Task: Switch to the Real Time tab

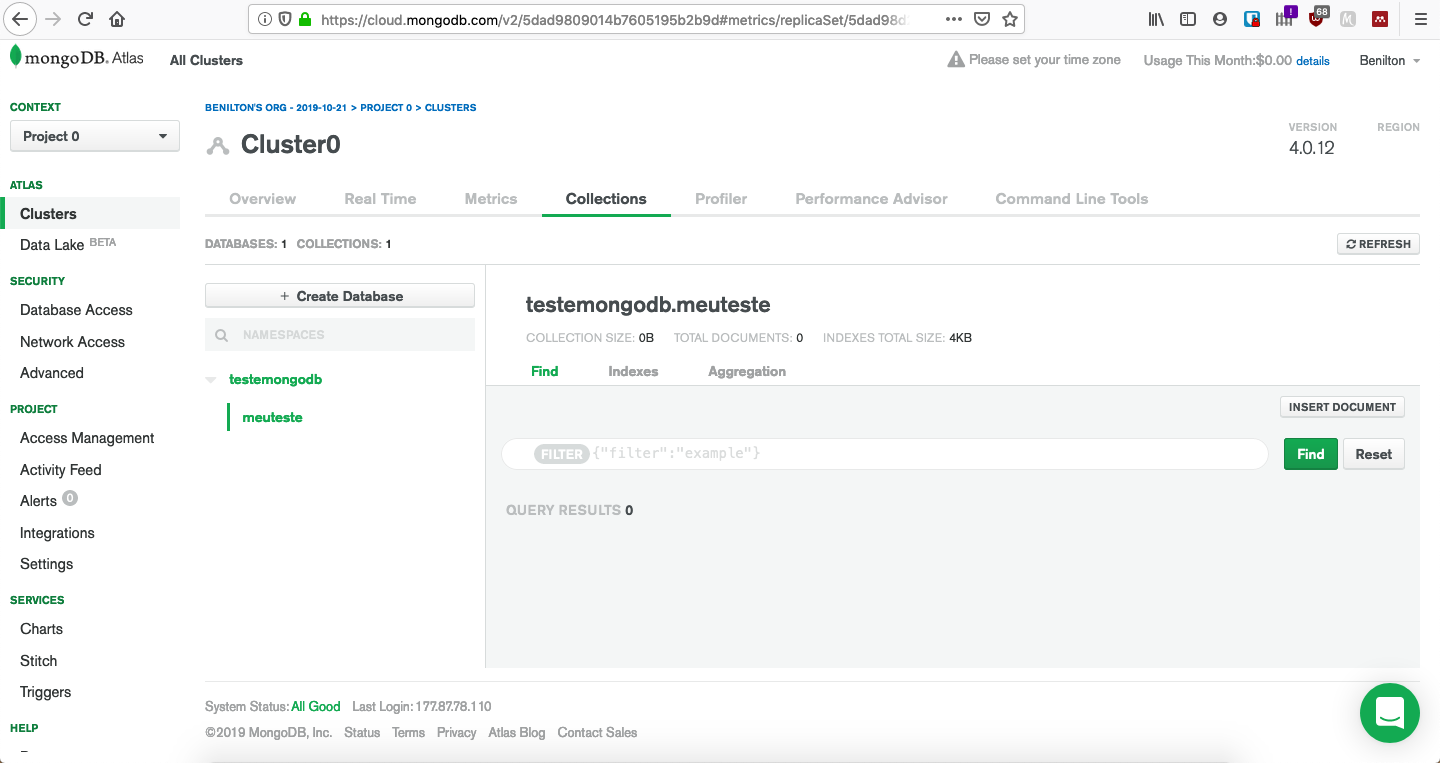Action: (380, 199)
